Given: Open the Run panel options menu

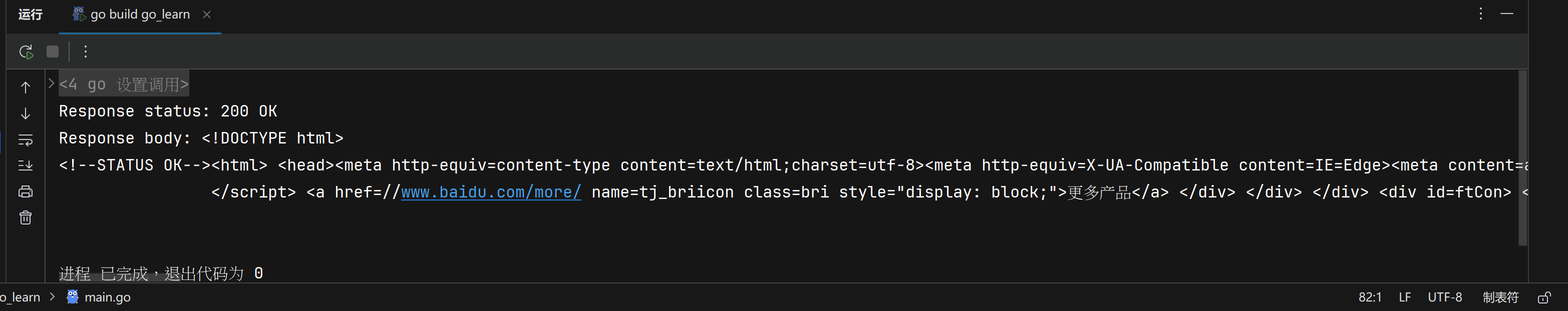Looking at the screenshot, I should [1481, 14].
